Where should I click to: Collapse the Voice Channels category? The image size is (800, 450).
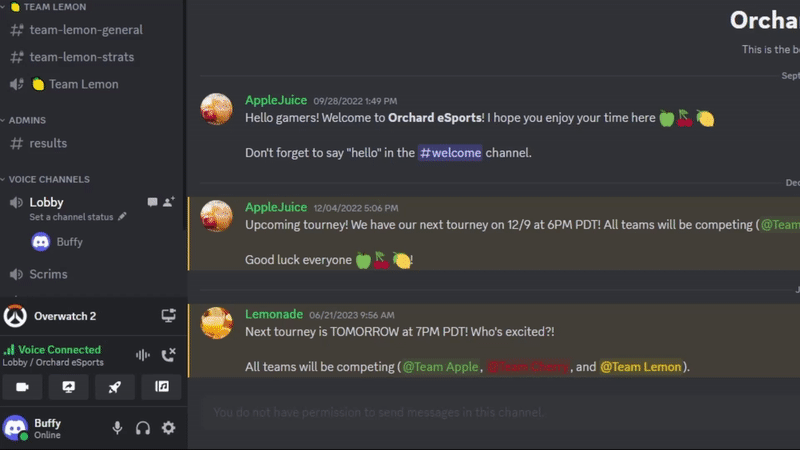[x=48, y=179]
